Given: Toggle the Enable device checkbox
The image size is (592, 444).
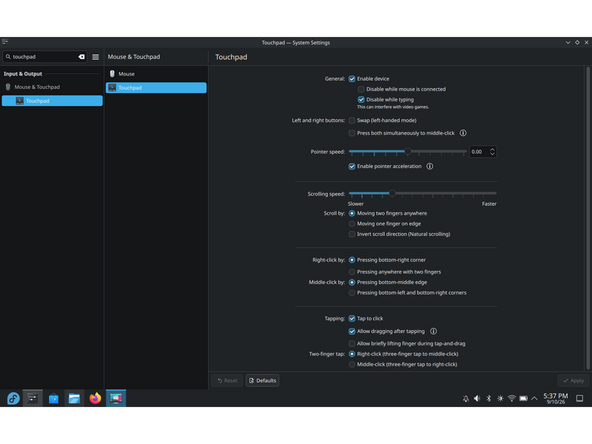Looking at the screenshot, I should [x=352, y=79].
